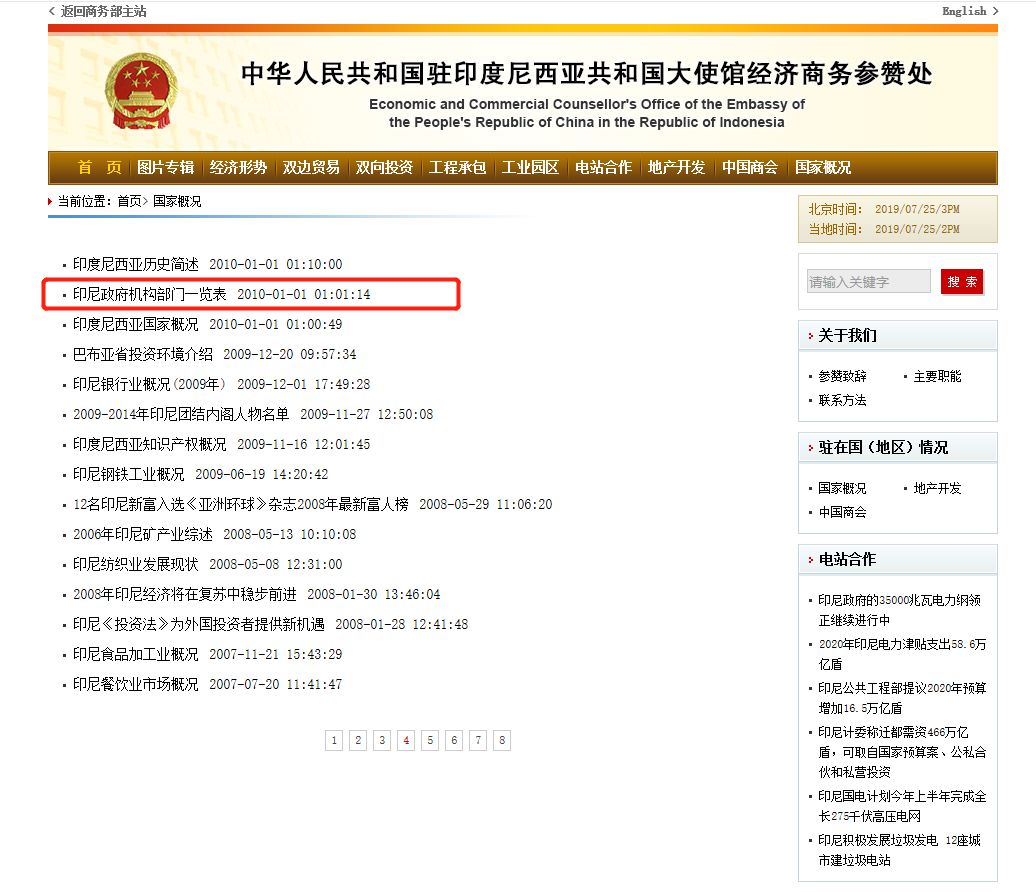1036x892 pixels.
Task: Open the 双边贸易 section
Action: coord(311,167)
